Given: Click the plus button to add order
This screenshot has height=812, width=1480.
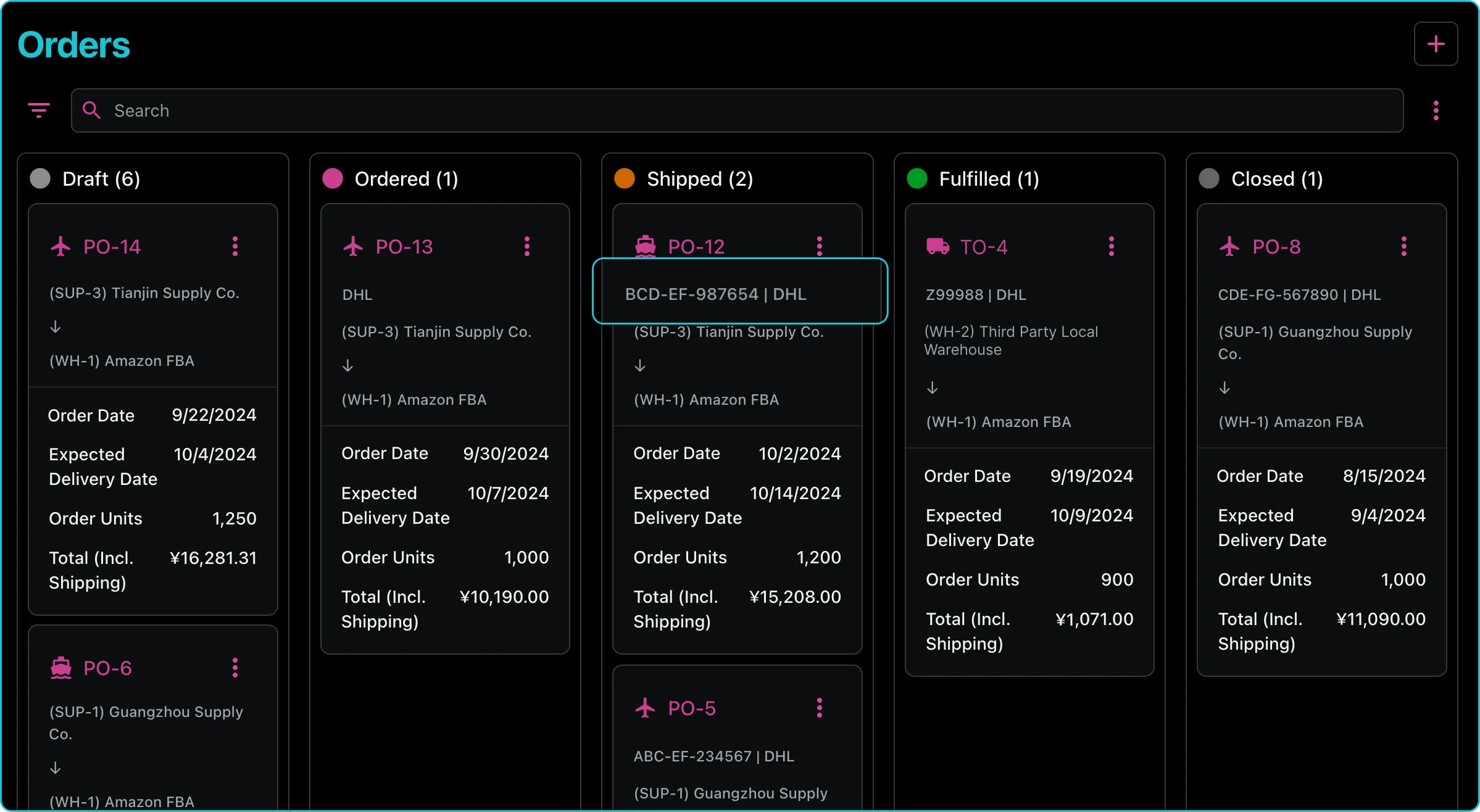Looking at the screenshot, I should [1436, 44].
